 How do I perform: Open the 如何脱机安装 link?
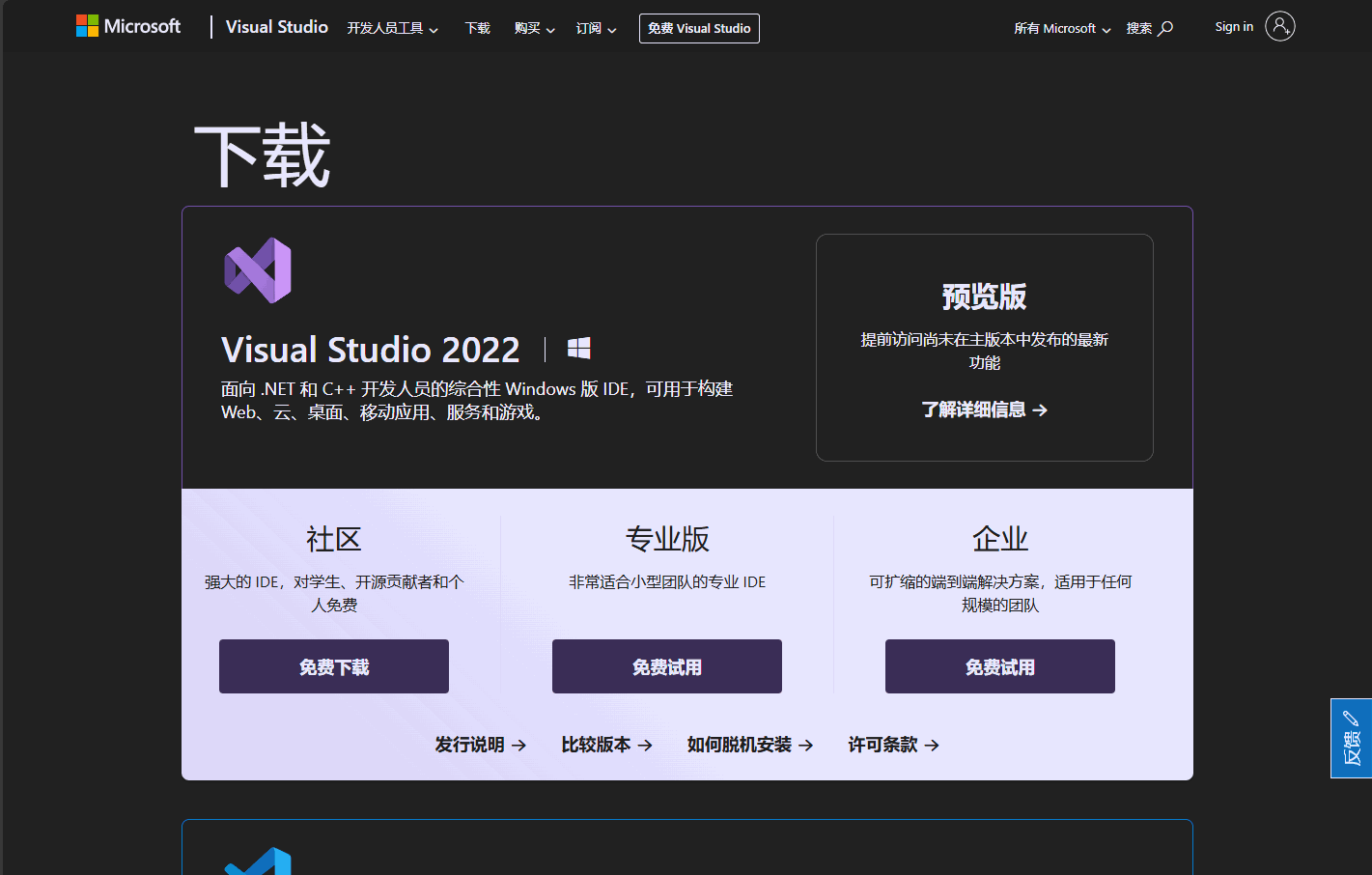click(x=750, y=745)
